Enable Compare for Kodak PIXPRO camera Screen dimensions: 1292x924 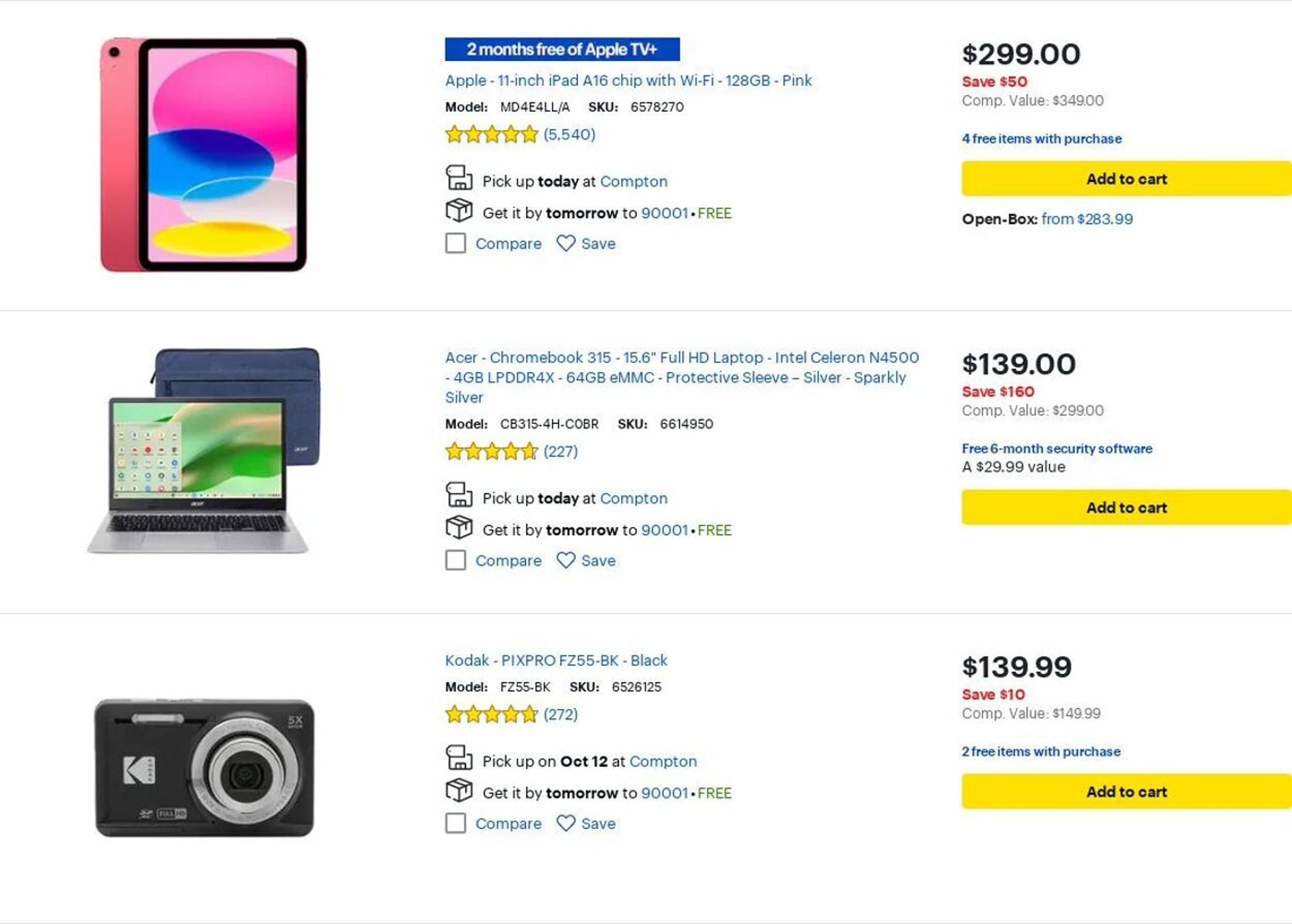tap(456, 823)
